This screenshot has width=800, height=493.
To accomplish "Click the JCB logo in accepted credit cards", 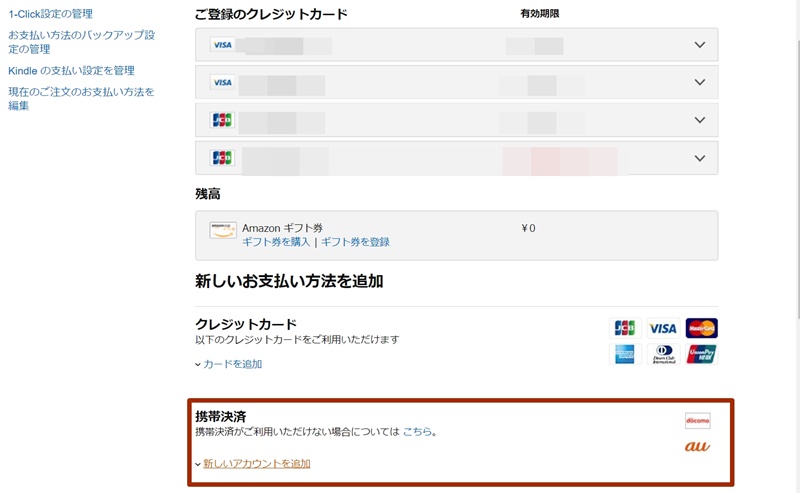I will [625, 328].
